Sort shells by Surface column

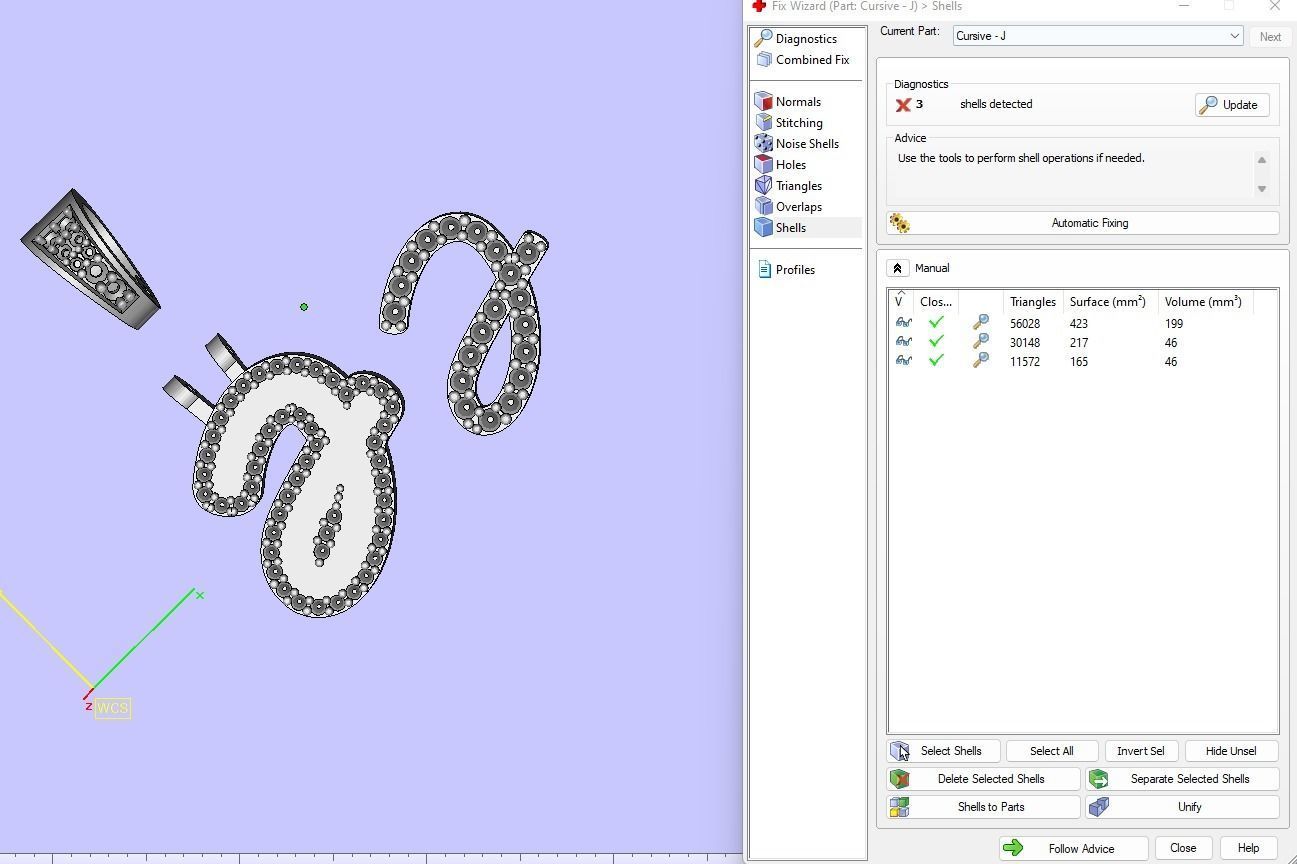pyautogui.click(x=1108, y=301)
